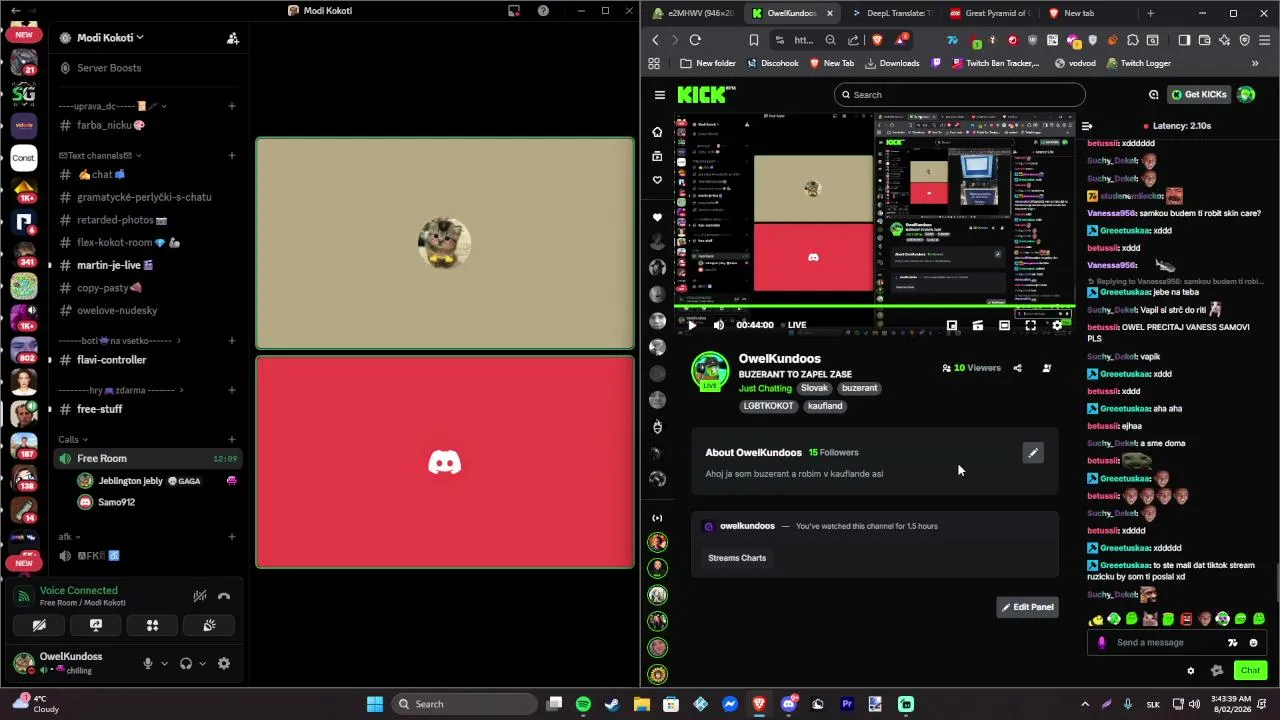Edit About OwelKundoos pencil icon
Screen dimensions: 1280x720
(1033, 453)
